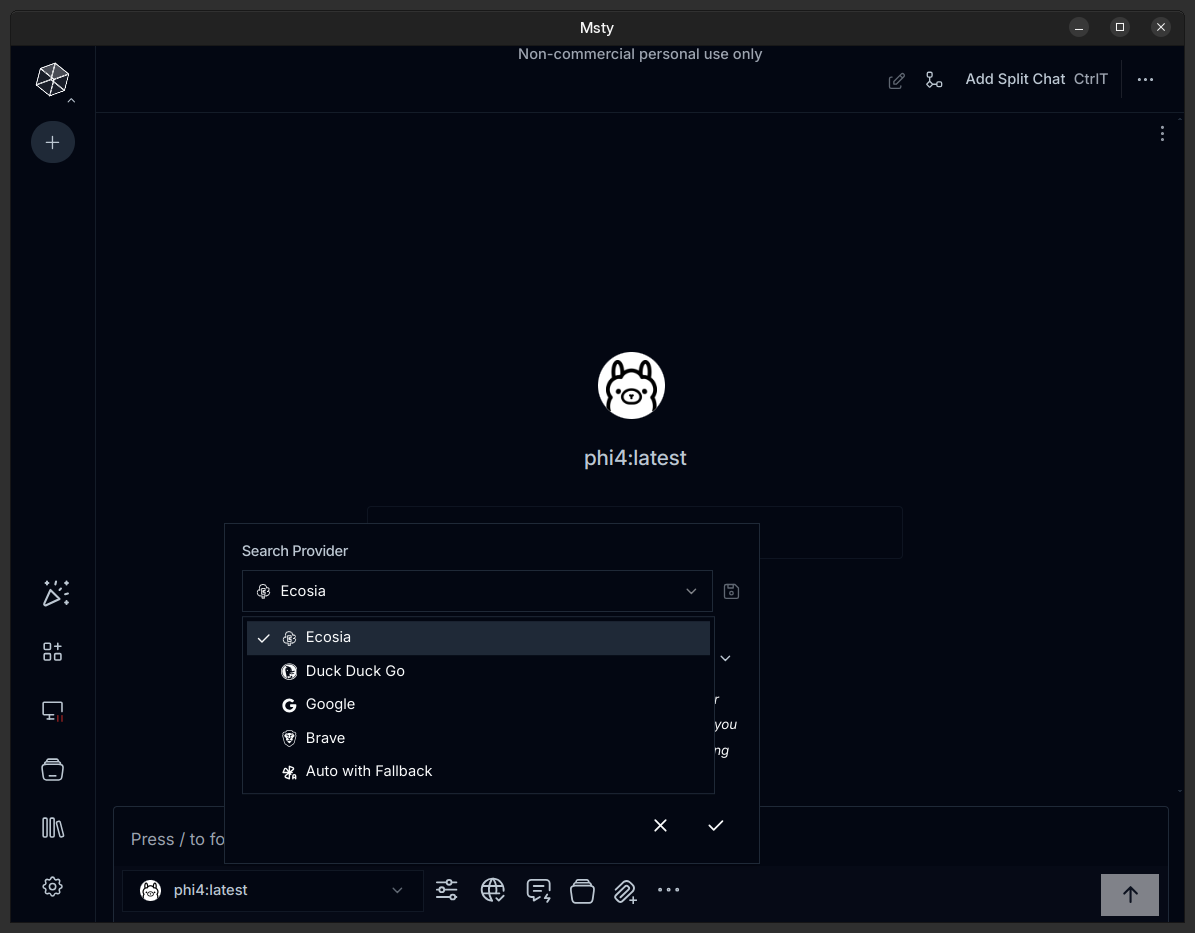This screenshot has height=933, width=1195.
Task: Pick Auto with Fallback option
Action: pyautogui.click(x=368, y=771)
